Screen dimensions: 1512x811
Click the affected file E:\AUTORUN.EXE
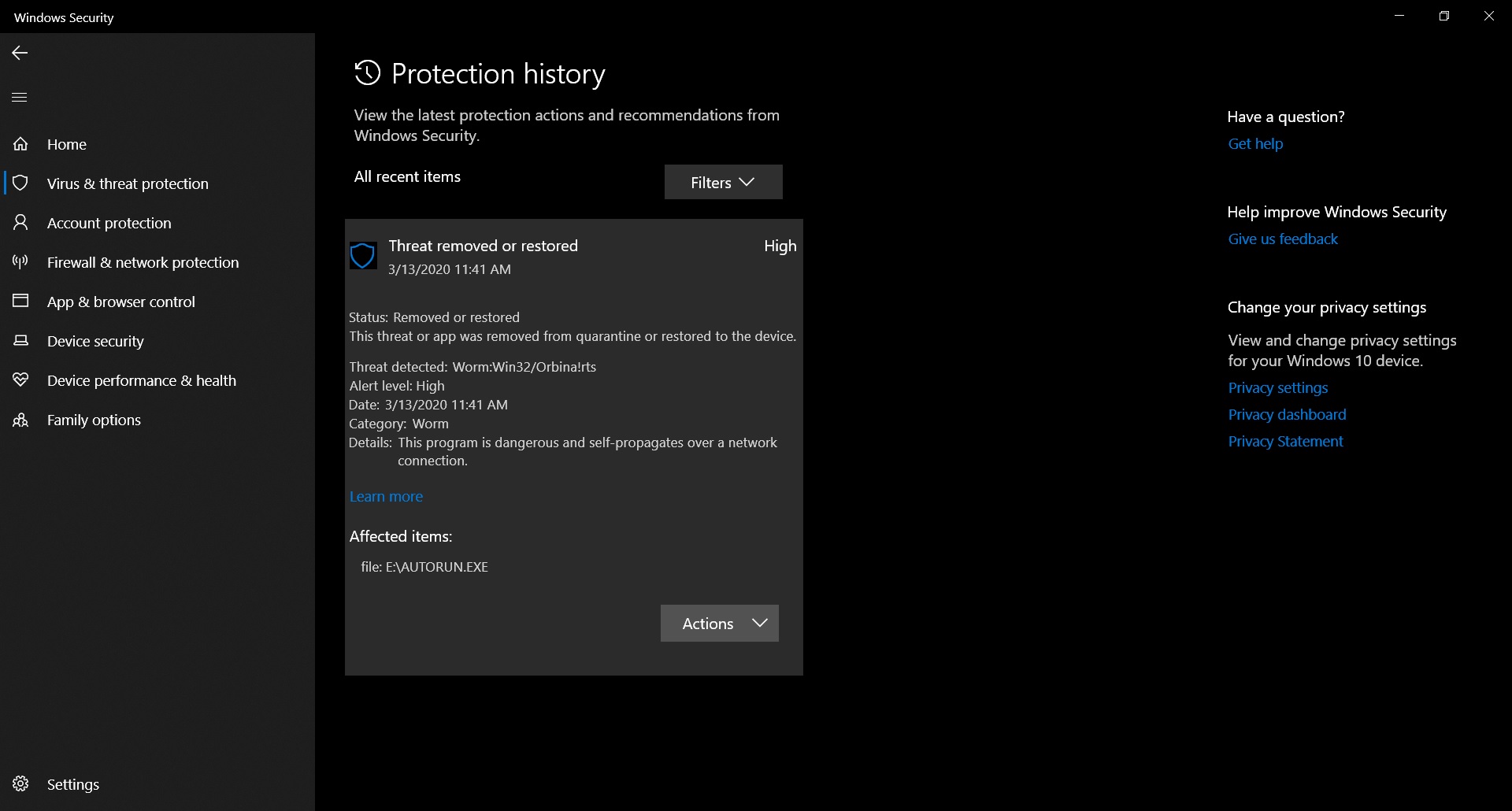(424, 567)
